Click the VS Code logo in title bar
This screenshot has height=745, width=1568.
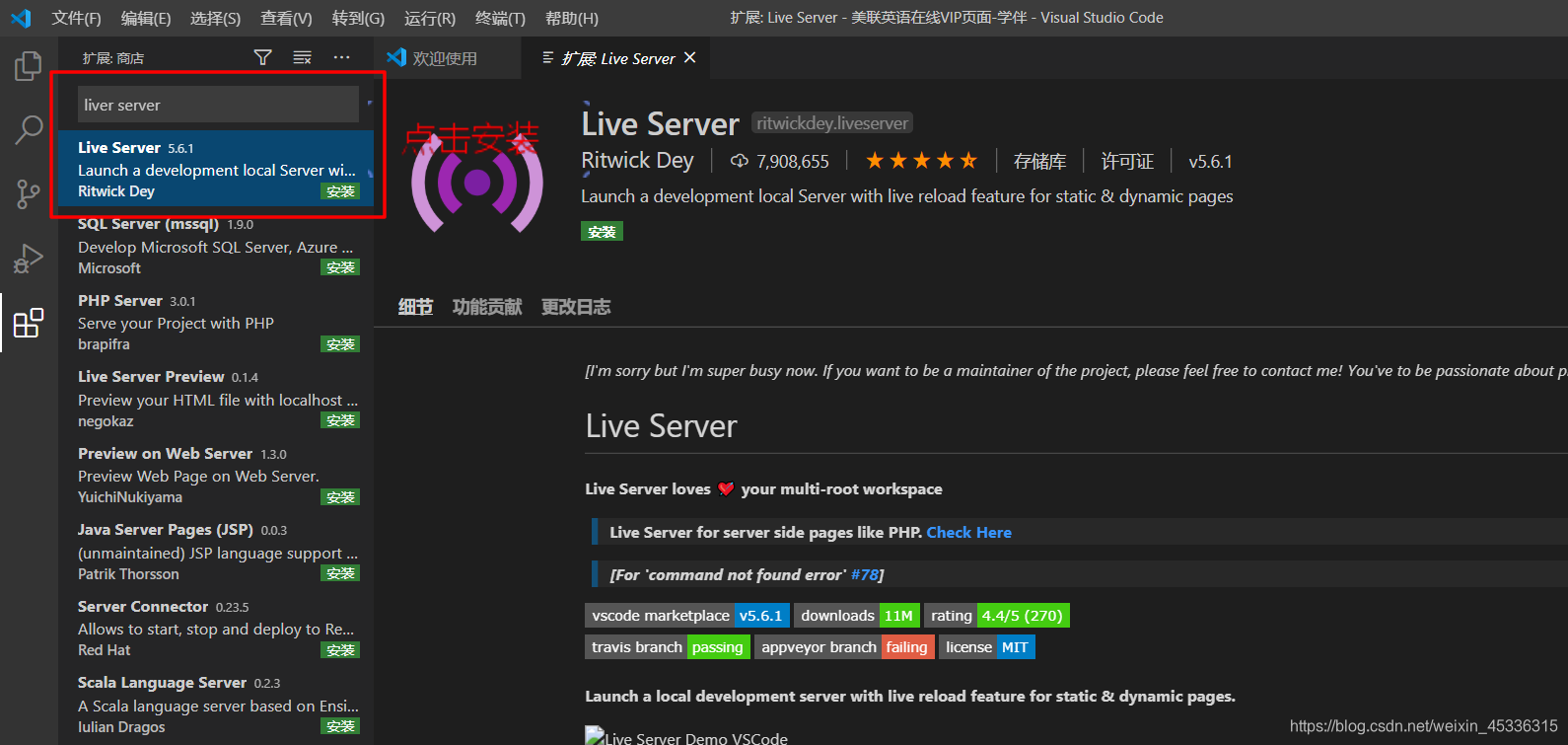point(21,18)
